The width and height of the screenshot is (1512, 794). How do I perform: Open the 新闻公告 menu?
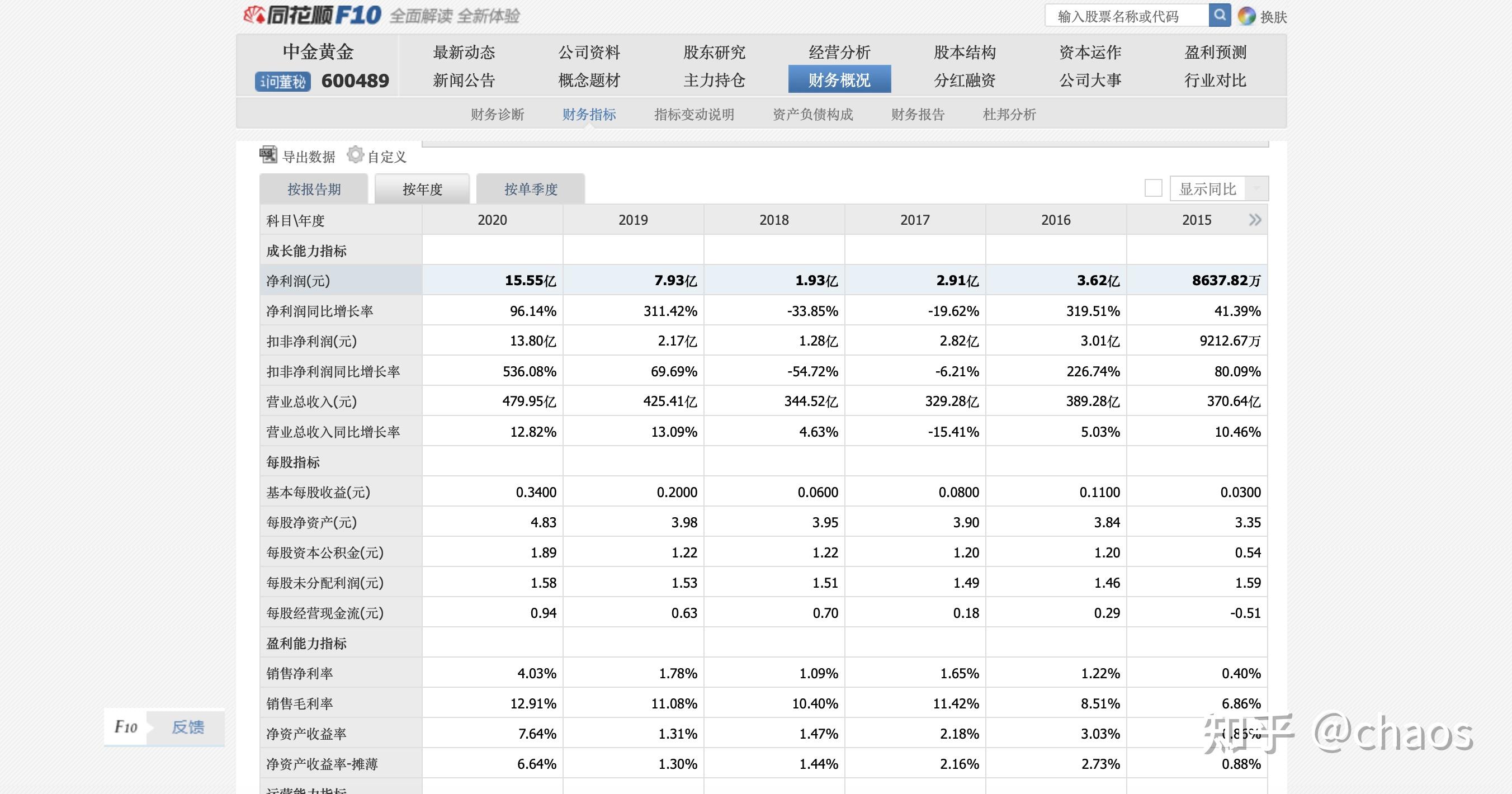tap(464, 80)
